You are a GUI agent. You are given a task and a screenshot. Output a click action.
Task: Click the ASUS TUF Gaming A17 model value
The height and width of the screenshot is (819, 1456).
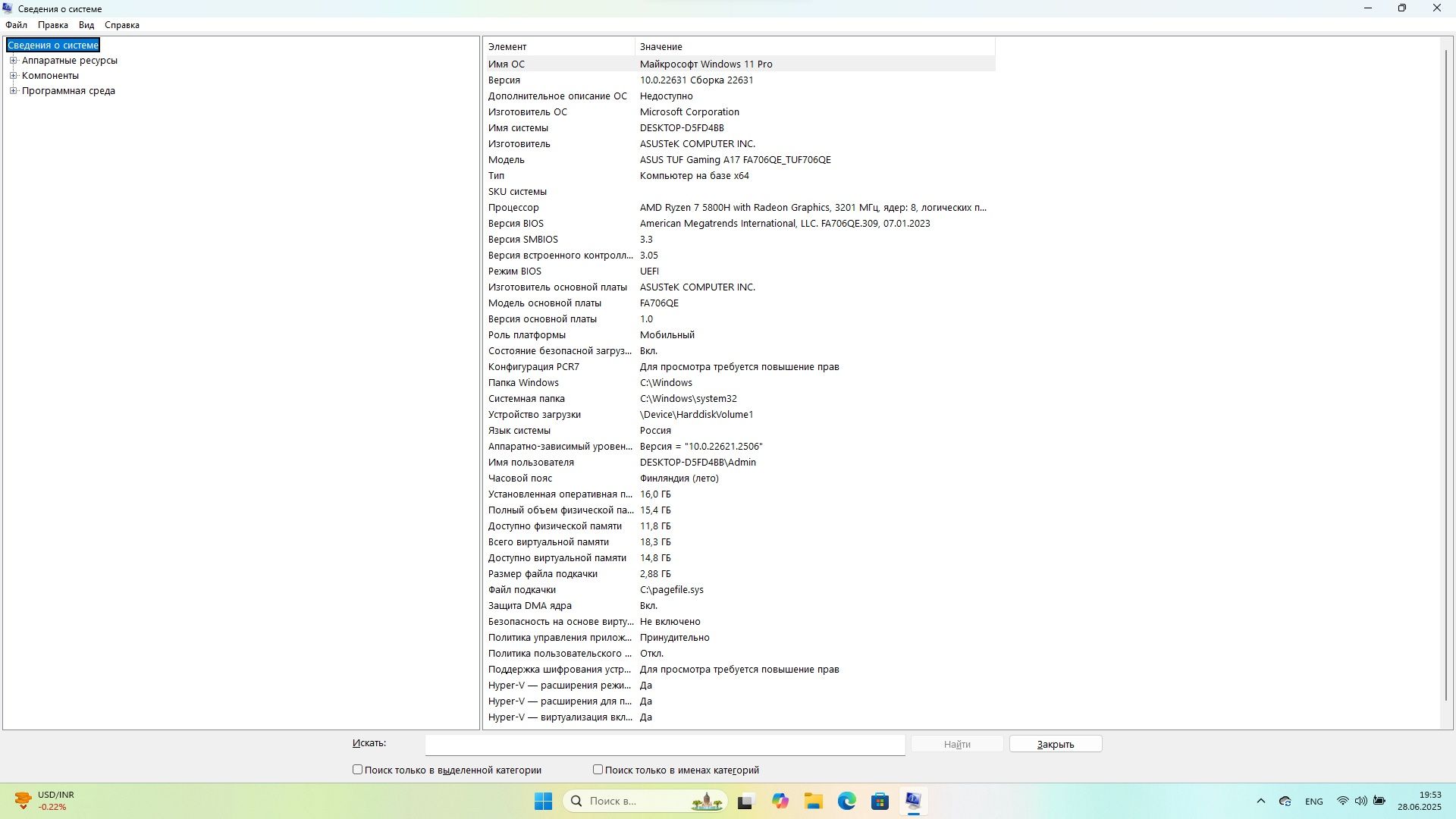(735, 160)
